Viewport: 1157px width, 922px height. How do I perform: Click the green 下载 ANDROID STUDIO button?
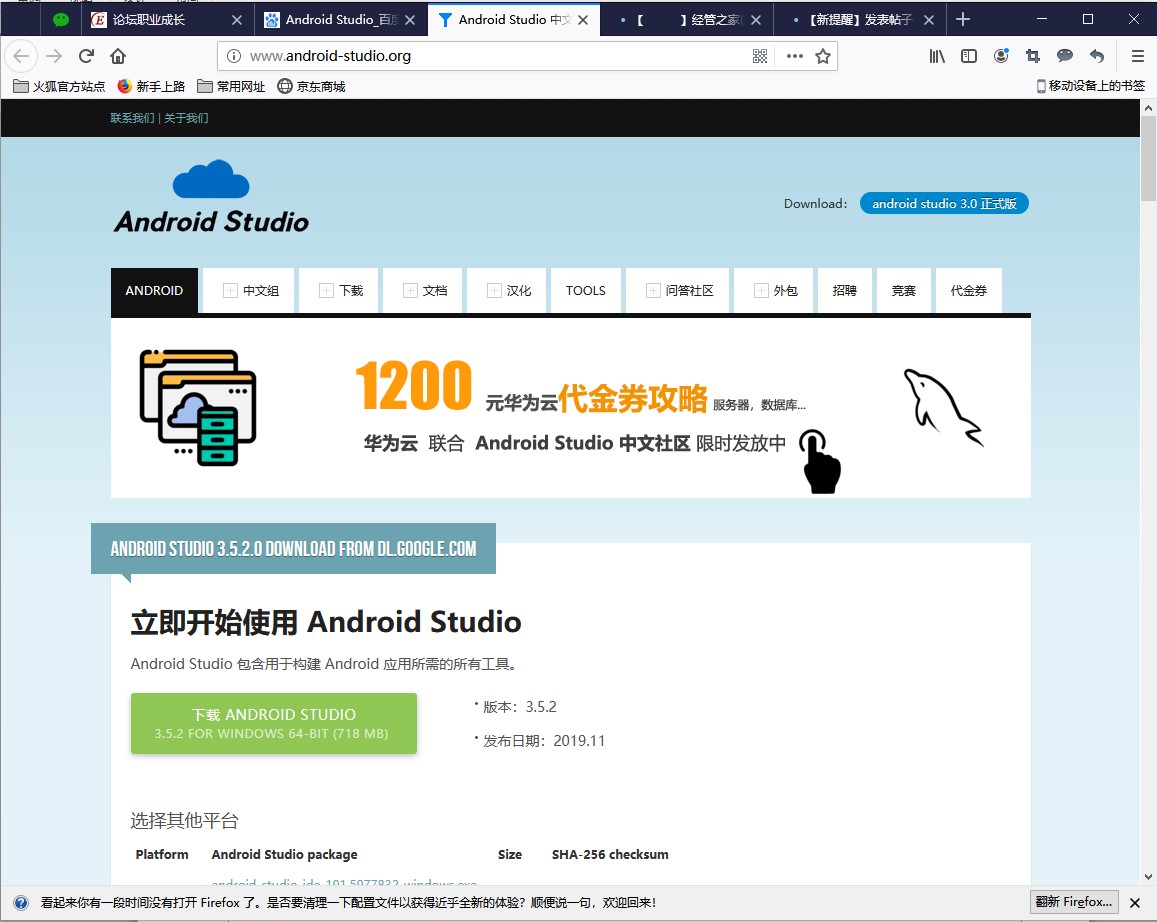click(274, 724)
